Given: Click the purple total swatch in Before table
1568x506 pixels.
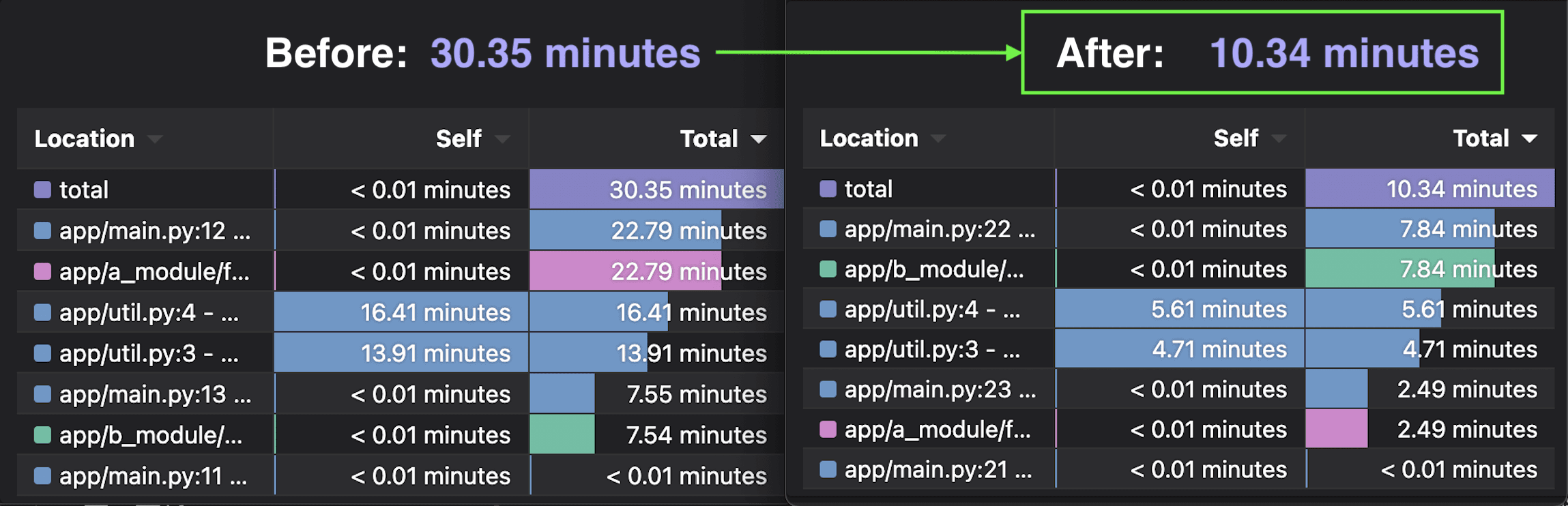Looking at the screenshot, I should pos(42,190).
